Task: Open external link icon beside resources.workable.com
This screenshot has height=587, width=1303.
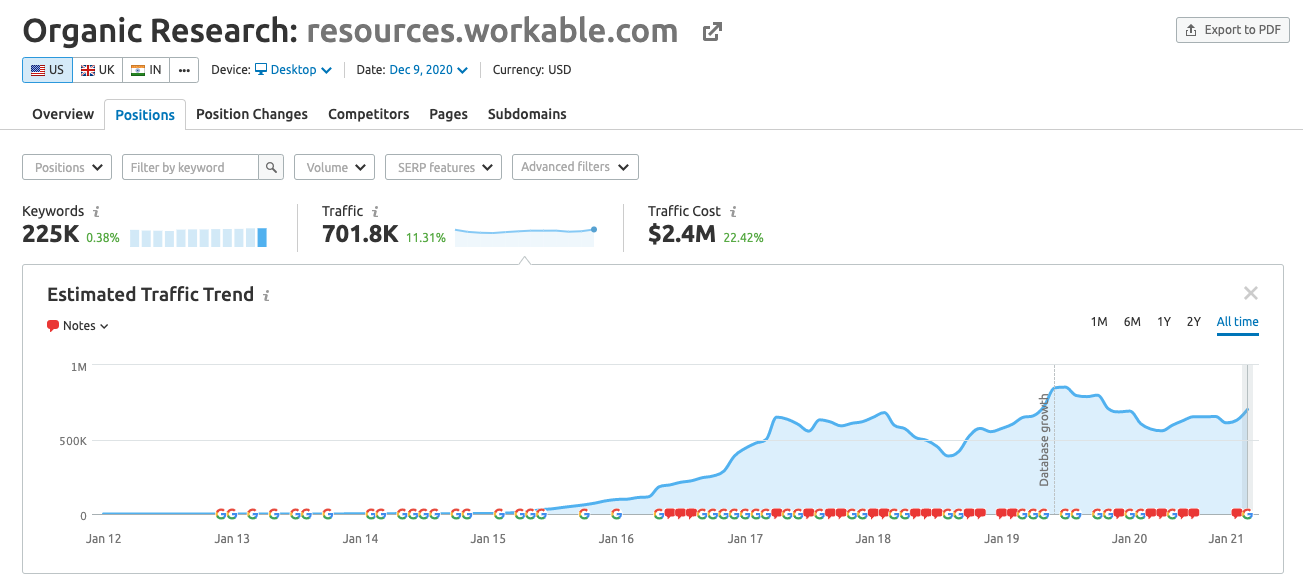Action: [712, 32]
